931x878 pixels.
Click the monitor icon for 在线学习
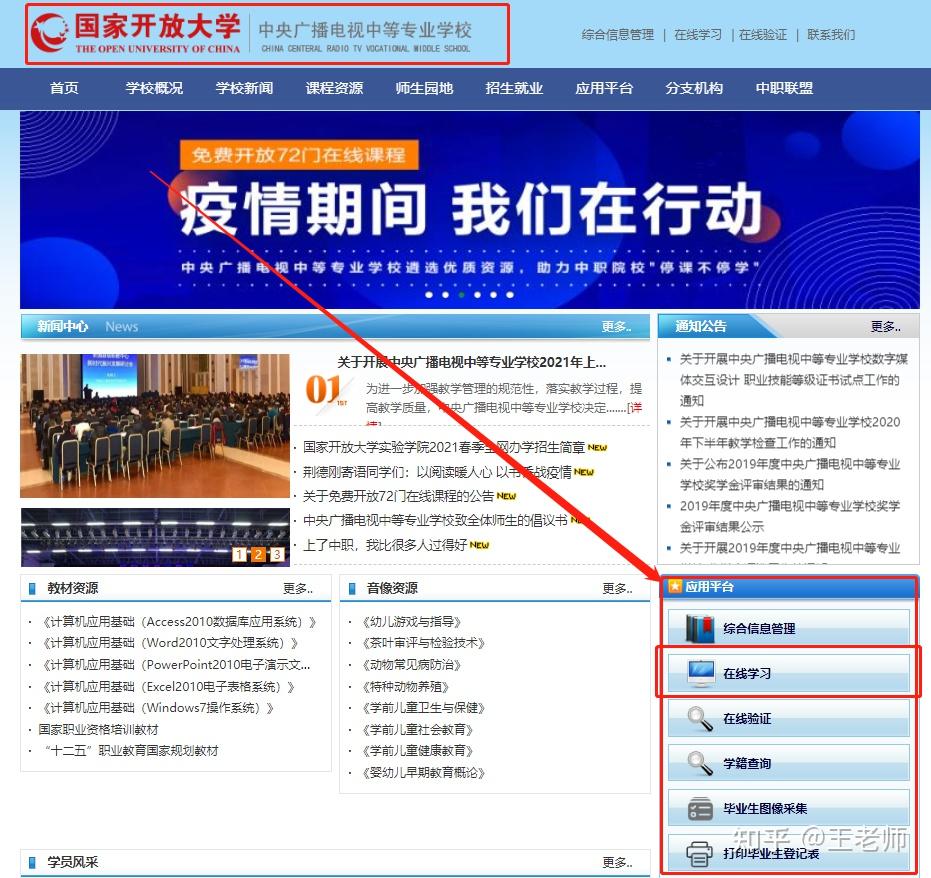[702, 673]
